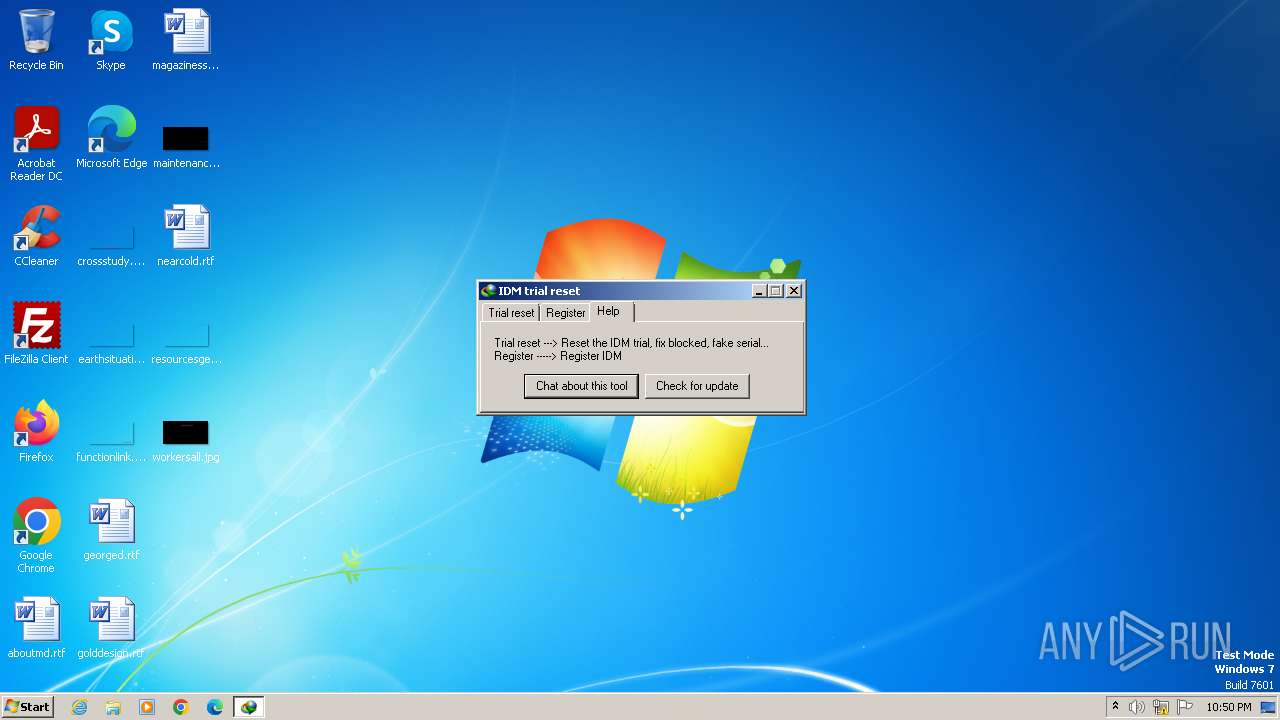Viewport: 1280px width, 720px height.
Task: Open the volume control tray icon
Action: click(x=1137, y=707)
